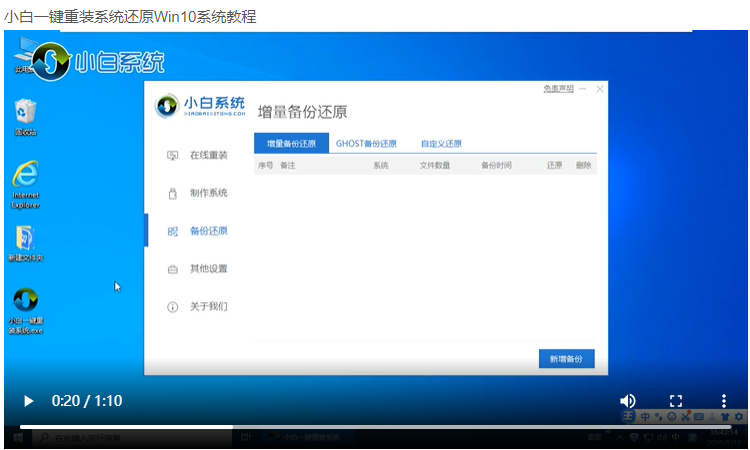The height and width of the screenshot is (450, 750).
Task: Click the security shield tray icon
Action: [x=634, y=437]
